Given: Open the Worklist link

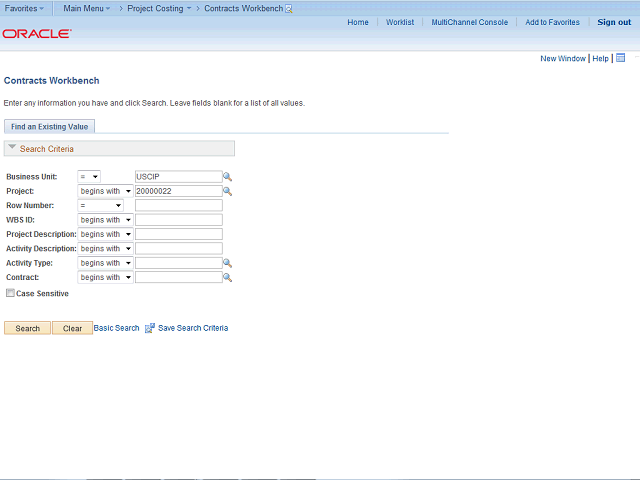Looking at the screenshot, I should [x=400, y=22].
